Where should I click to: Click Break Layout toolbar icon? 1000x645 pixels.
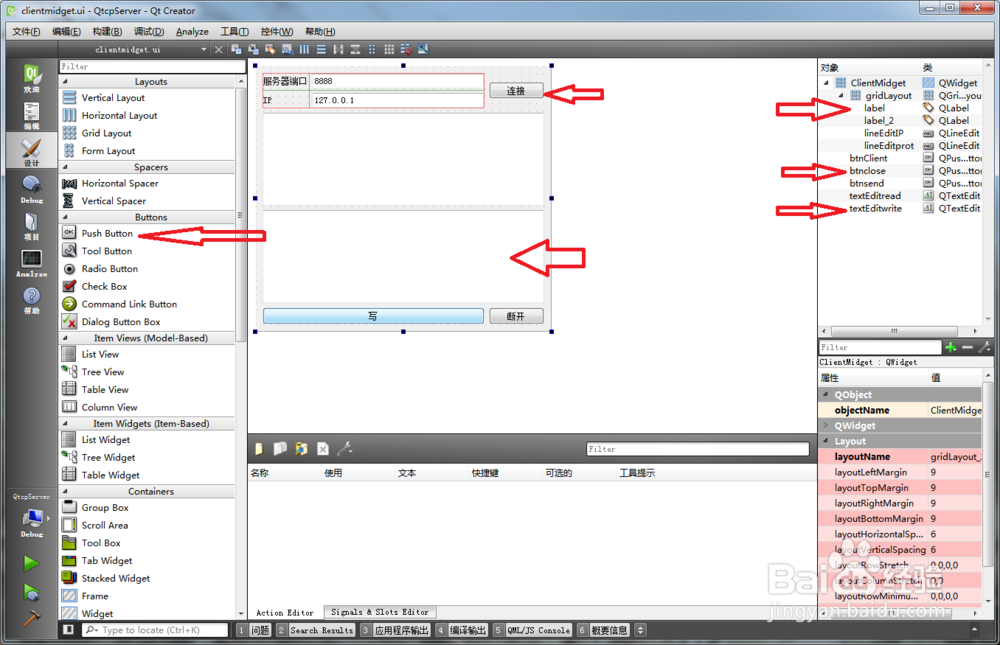(406, 50)
